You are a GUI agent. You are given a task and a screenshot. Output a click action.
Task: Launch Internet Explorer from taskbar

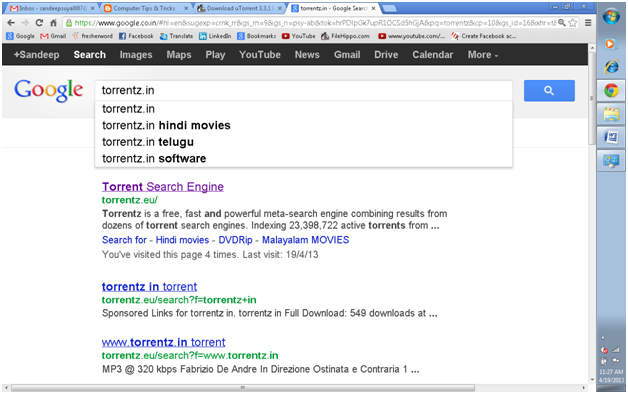pyautogui.click(x=611, y=67)
